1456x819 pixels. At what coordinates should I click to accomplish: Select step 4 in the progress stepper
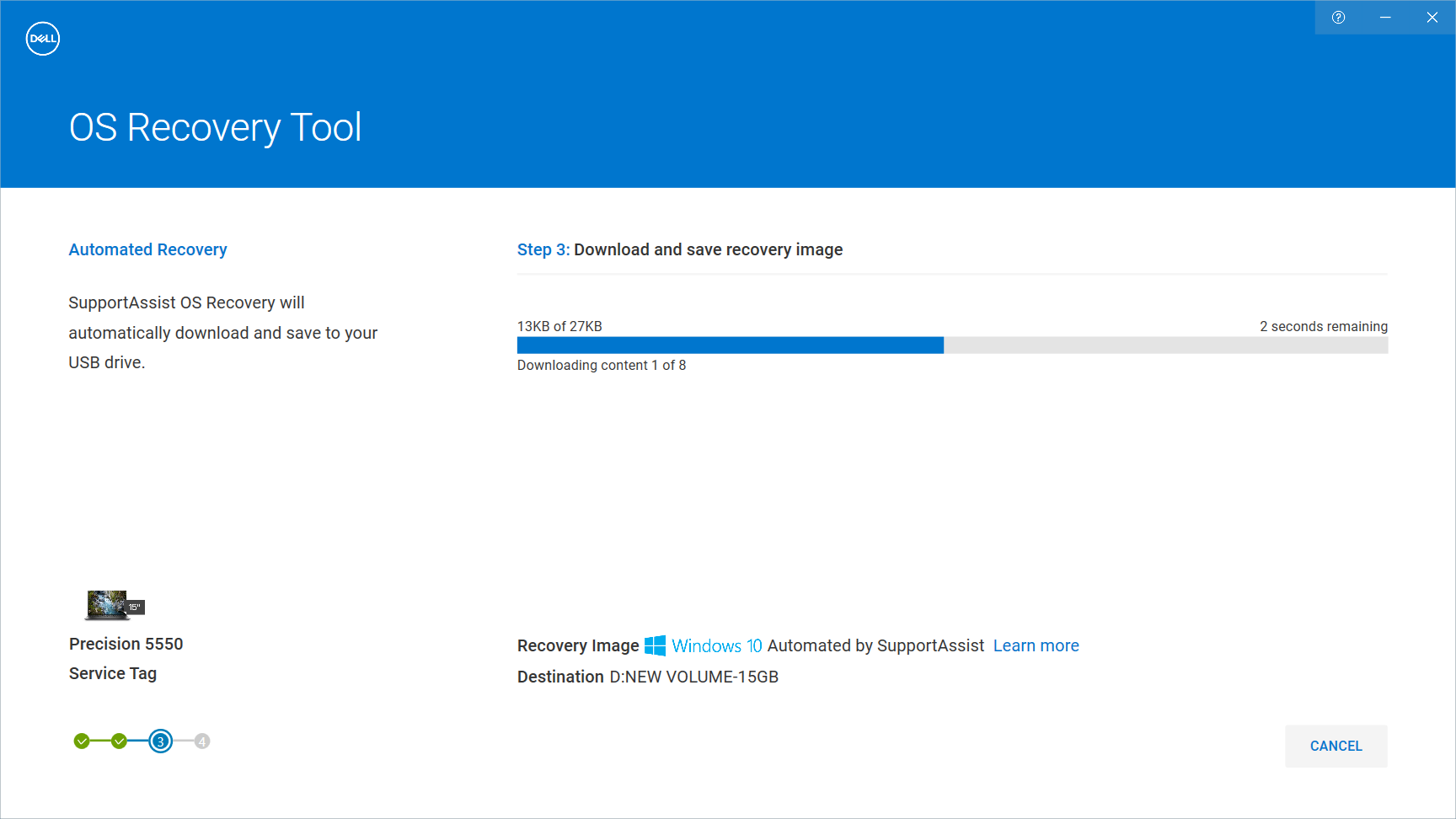point(202,741)
